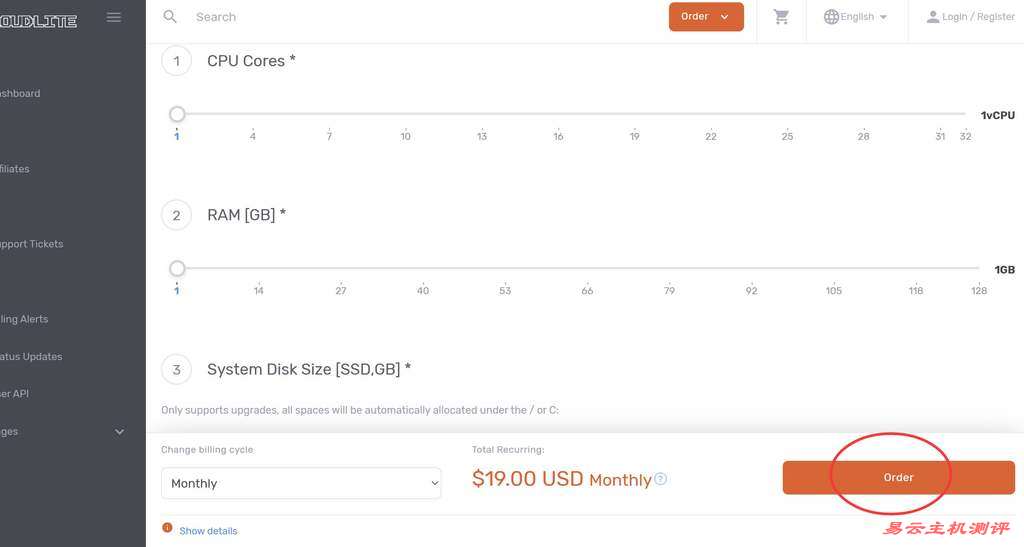Image resolution: width=1024 pixels, height=547 pixels.
Task: Open the shopping cart icon
Action: click(x=781, y=17)
